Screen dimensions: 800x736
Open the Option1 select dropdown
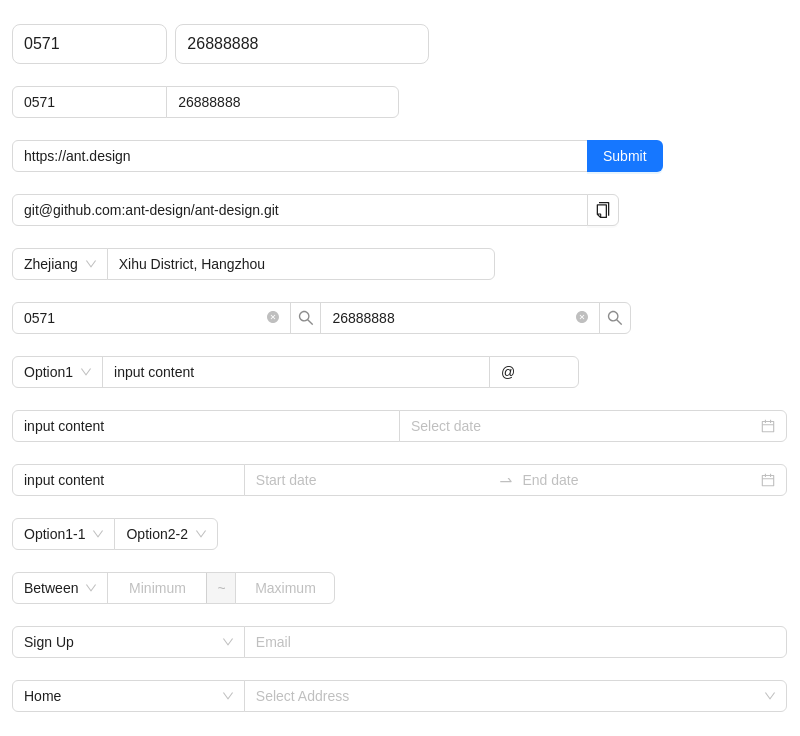pos(58,372)
